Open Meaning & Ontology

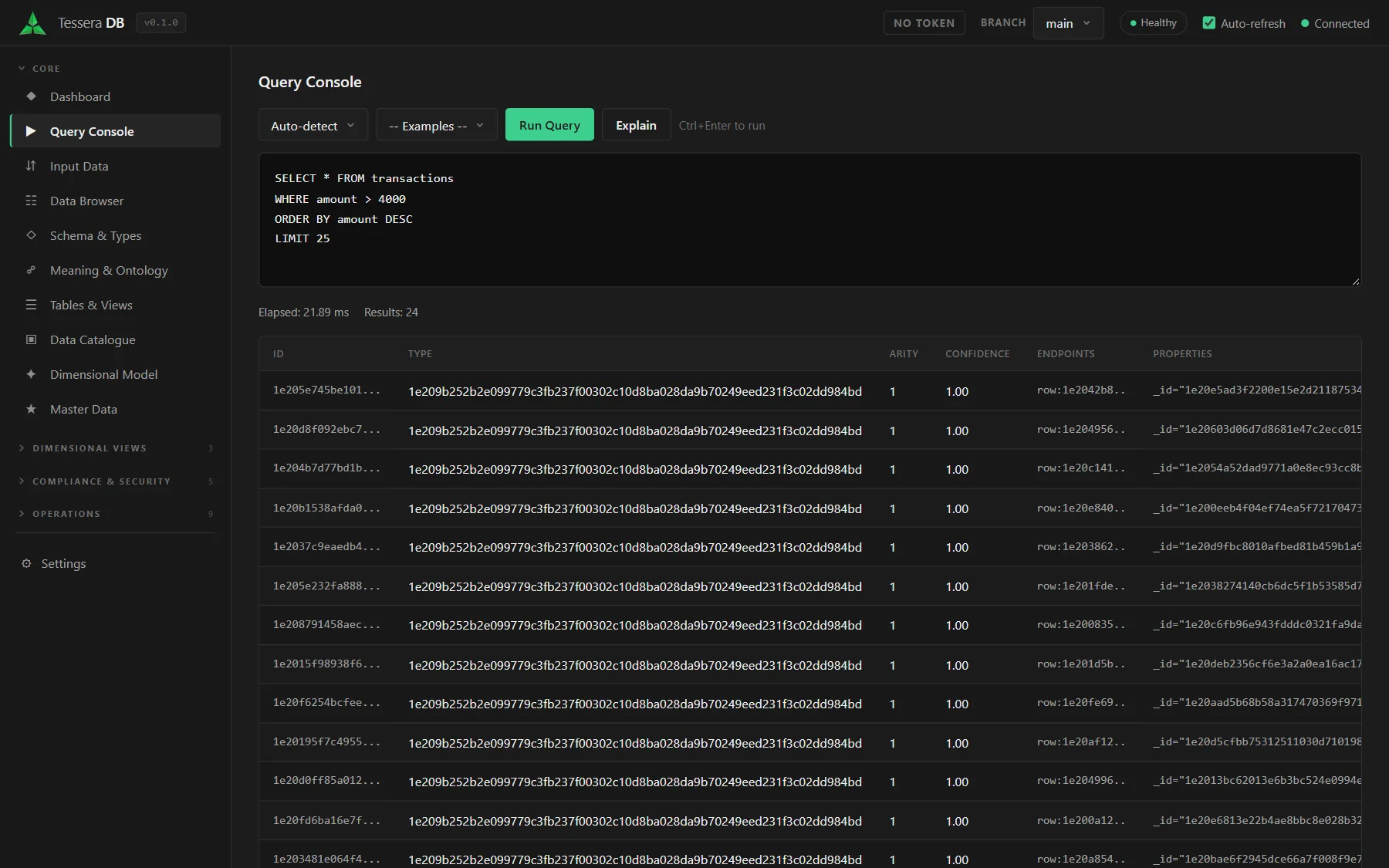pos(116,270)
